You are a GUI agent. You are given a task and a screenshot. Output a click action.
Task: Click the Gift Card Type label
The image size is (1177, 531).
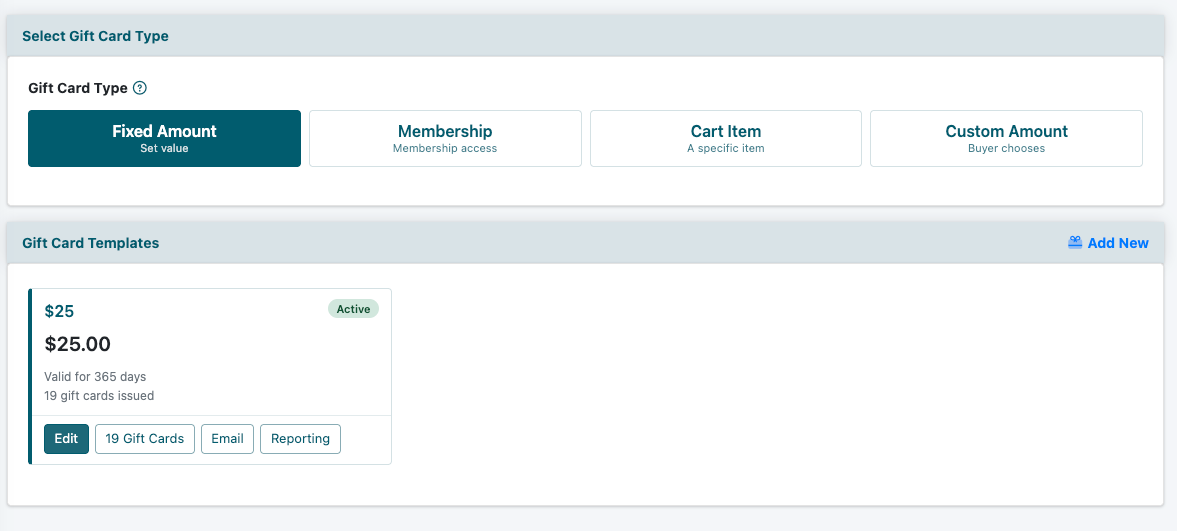78,88
